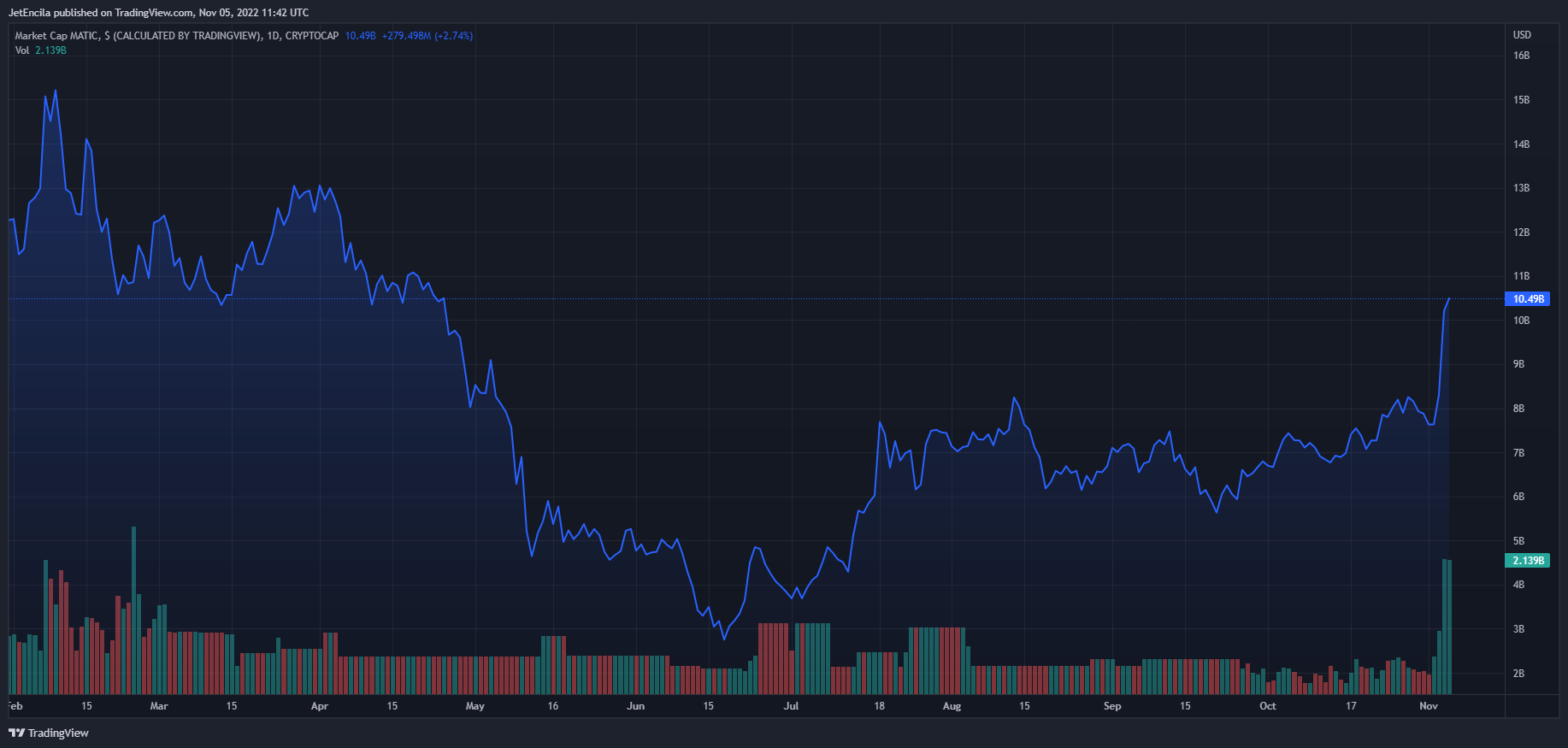1568x748 pixels.
Task: Click the Jun label on the time axis
Action: (635, 706)
